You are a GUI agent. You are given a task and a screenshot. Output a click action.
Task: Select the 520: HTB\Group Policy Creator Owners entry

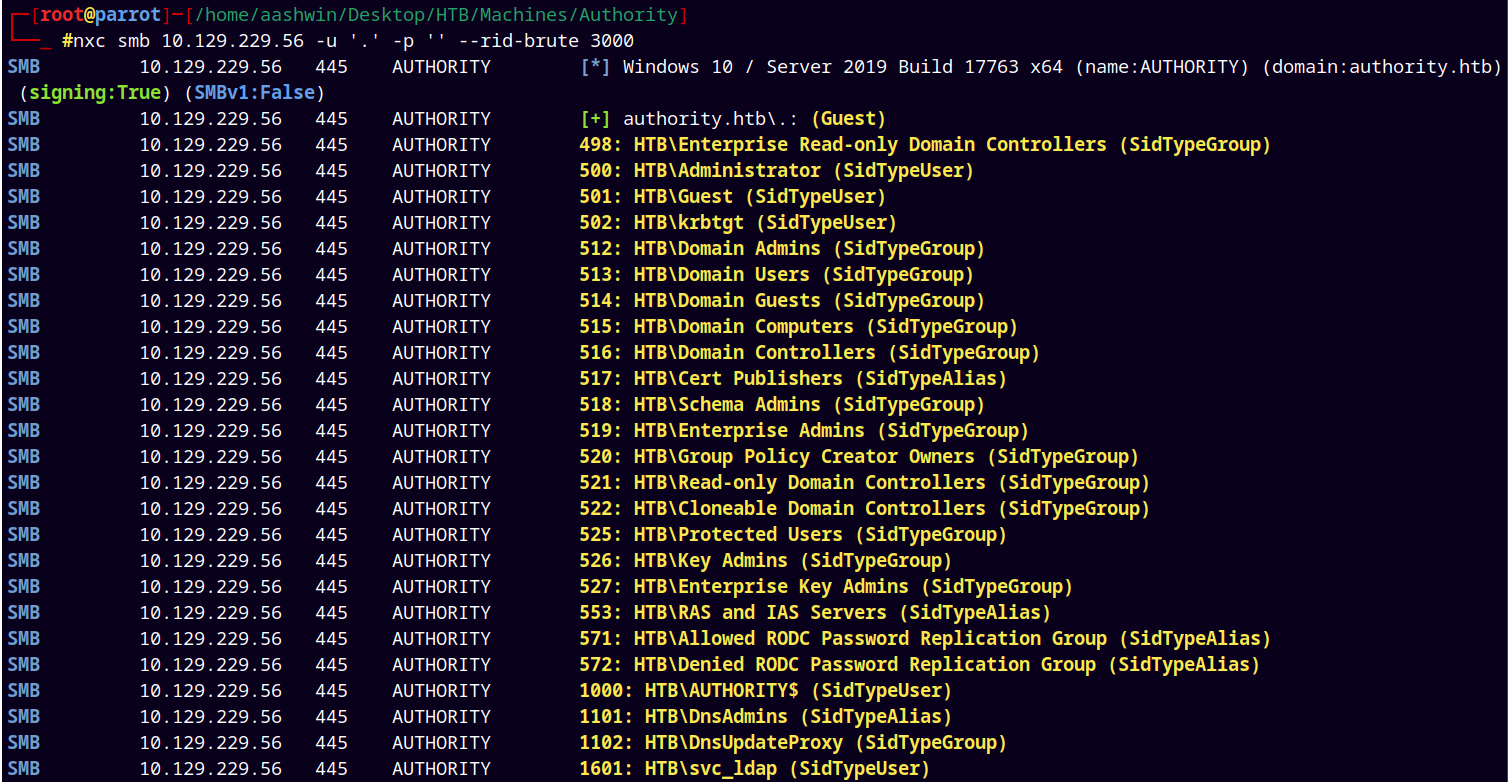click(x=859, y=457)
